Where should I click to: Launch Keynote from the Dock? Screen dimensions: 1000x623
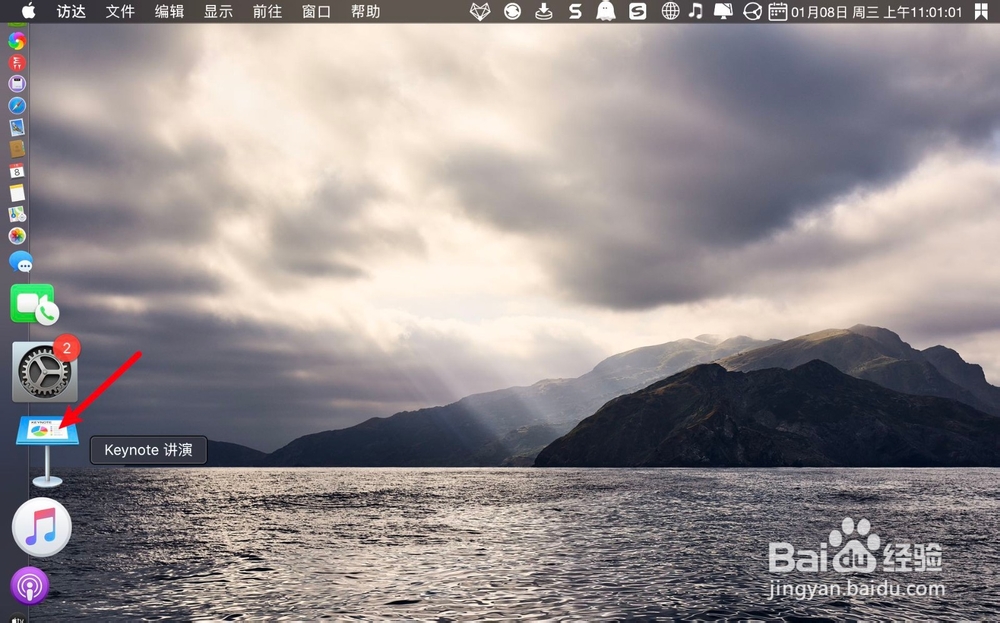(x=47, y=450)
